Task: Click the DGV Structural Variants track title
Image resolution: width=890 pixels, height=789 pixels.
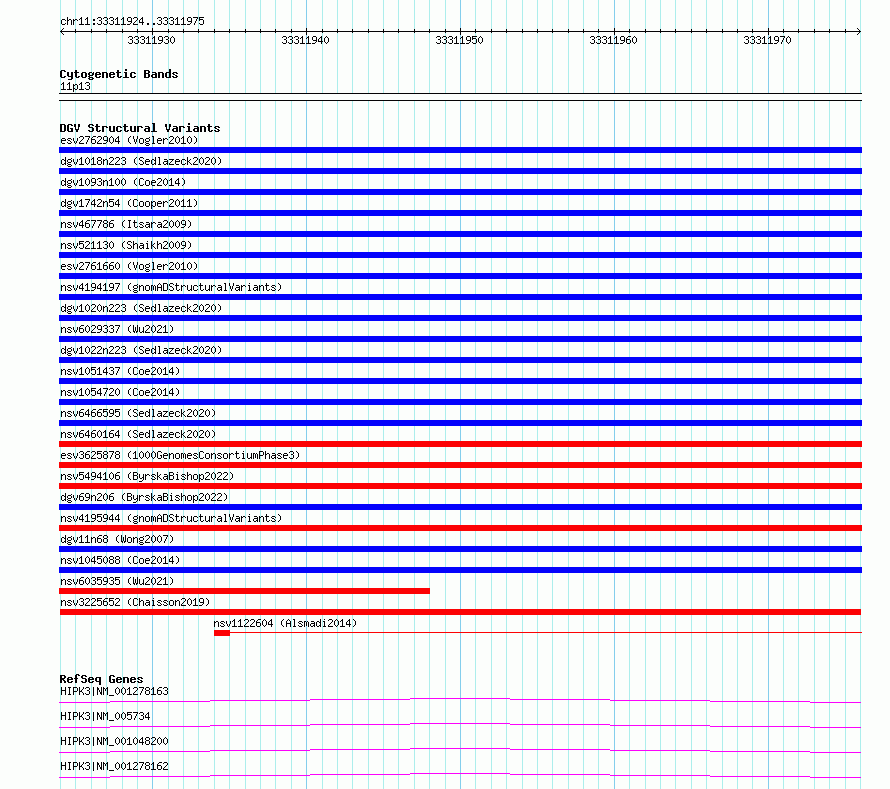Action: (x=140, y=128)
